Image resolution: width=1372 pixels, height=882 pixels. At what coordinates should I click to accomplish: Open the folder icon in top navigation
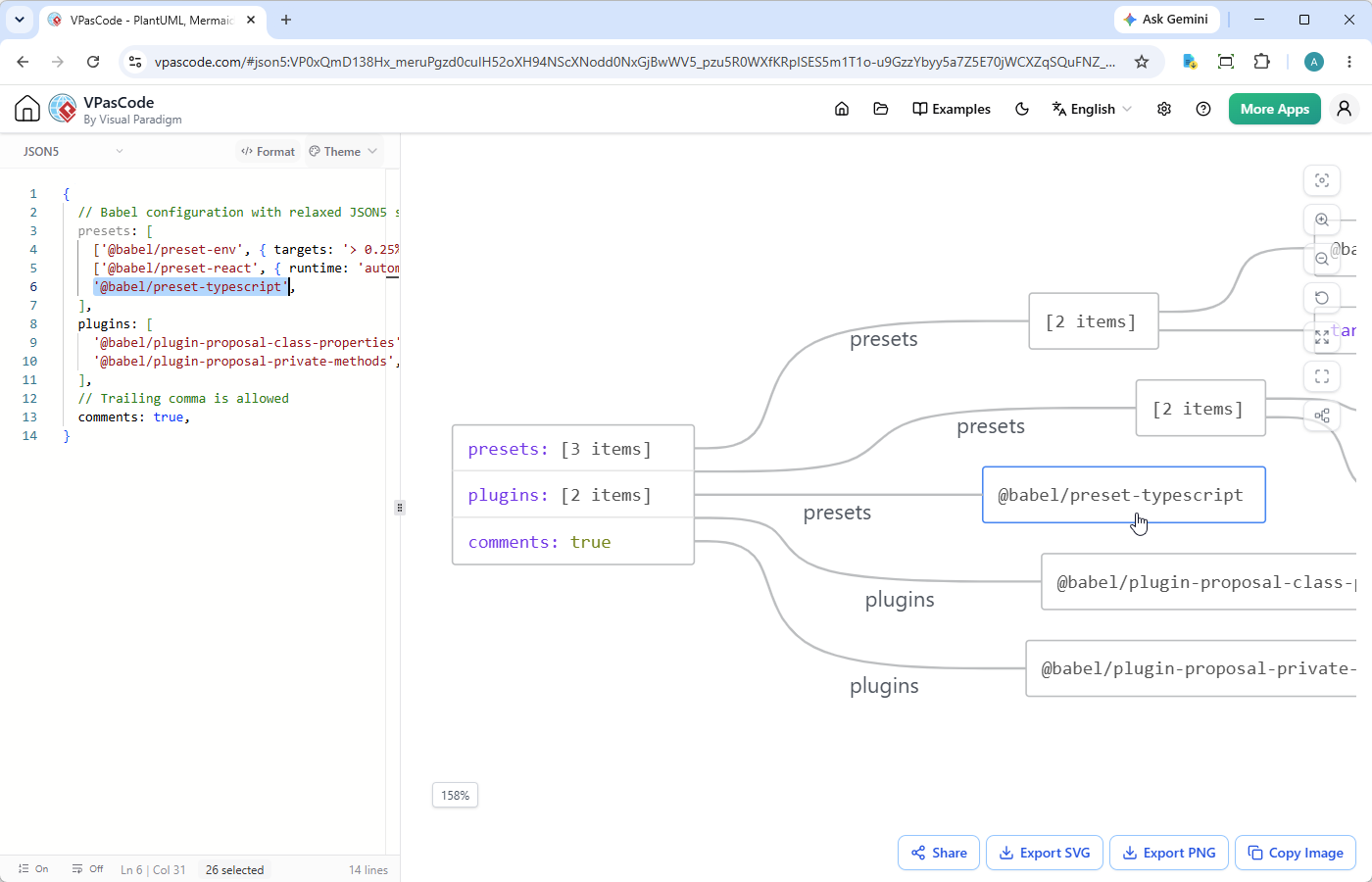tap(881, 109)
